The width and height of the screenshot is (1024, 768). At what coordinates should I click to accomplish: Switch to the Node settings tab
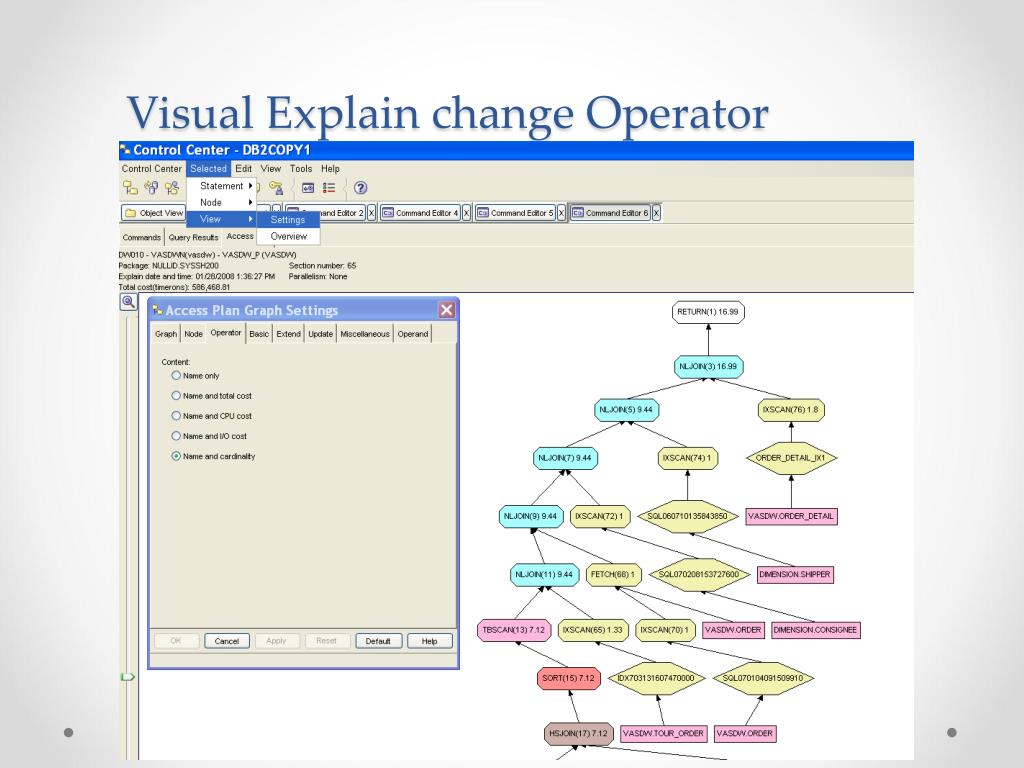(x=193, y=334)
